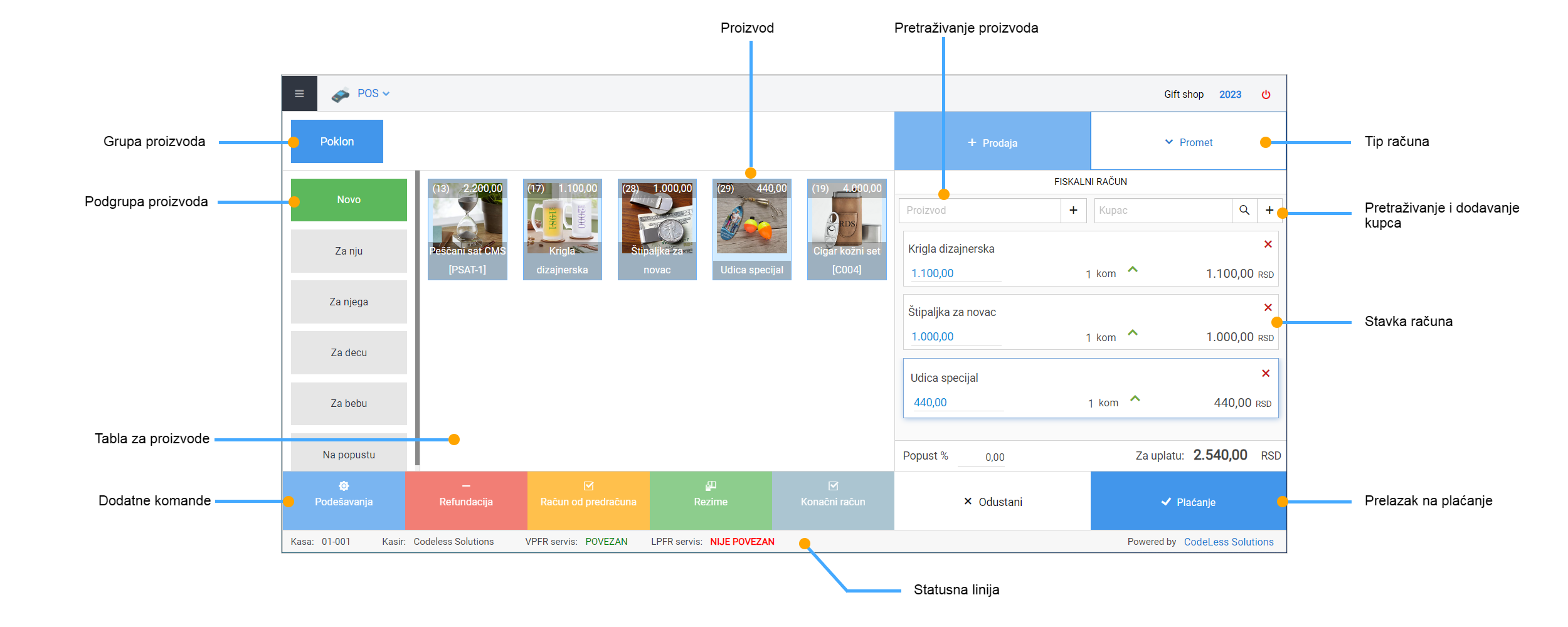Select the Poklon product group
The height and width of the screenshot is (627, 1568).
337,141
